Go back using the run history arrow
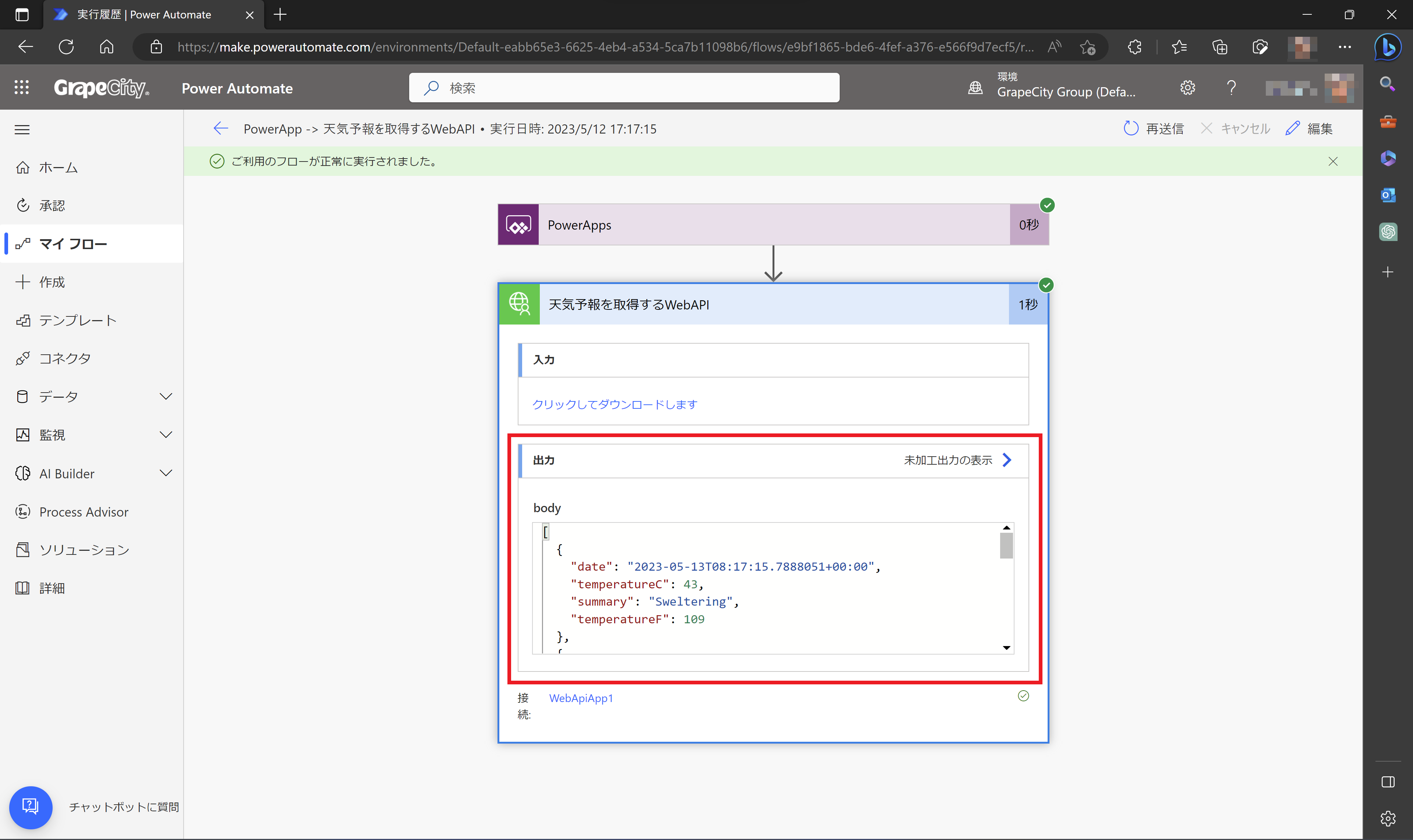 [x=221, y=128]
